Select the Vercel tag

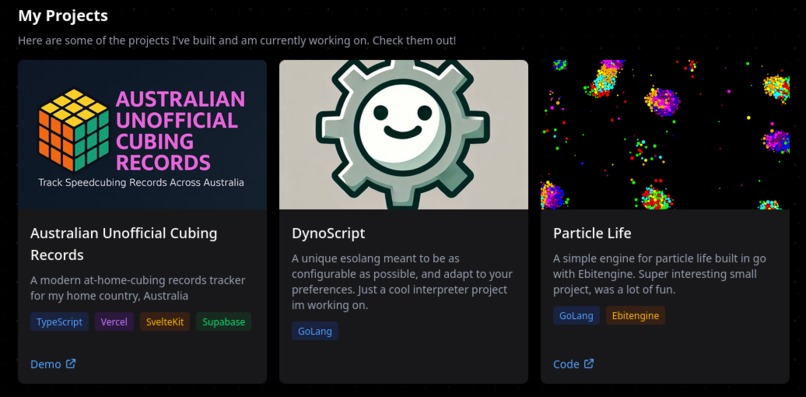[114, 322]
